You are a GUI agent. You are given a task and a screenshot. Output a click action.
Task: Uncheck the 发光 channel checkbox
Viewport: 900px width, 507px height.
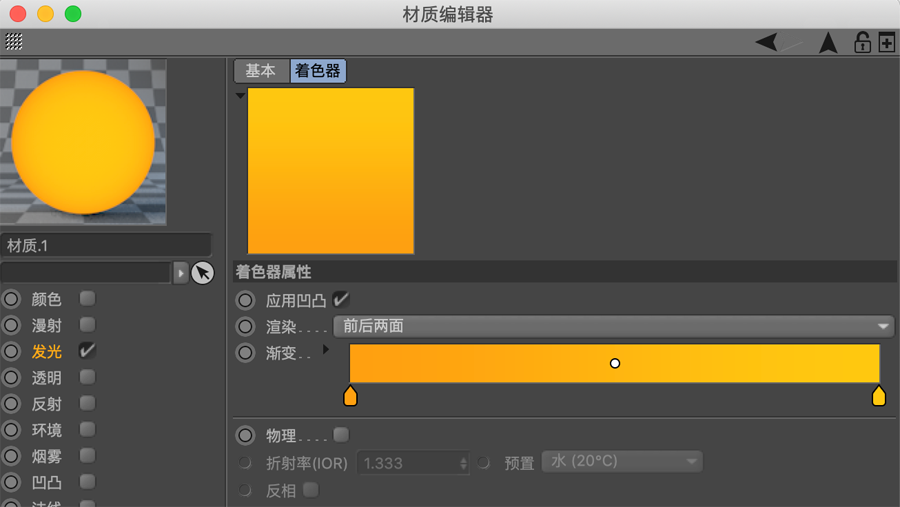point(87,350)
